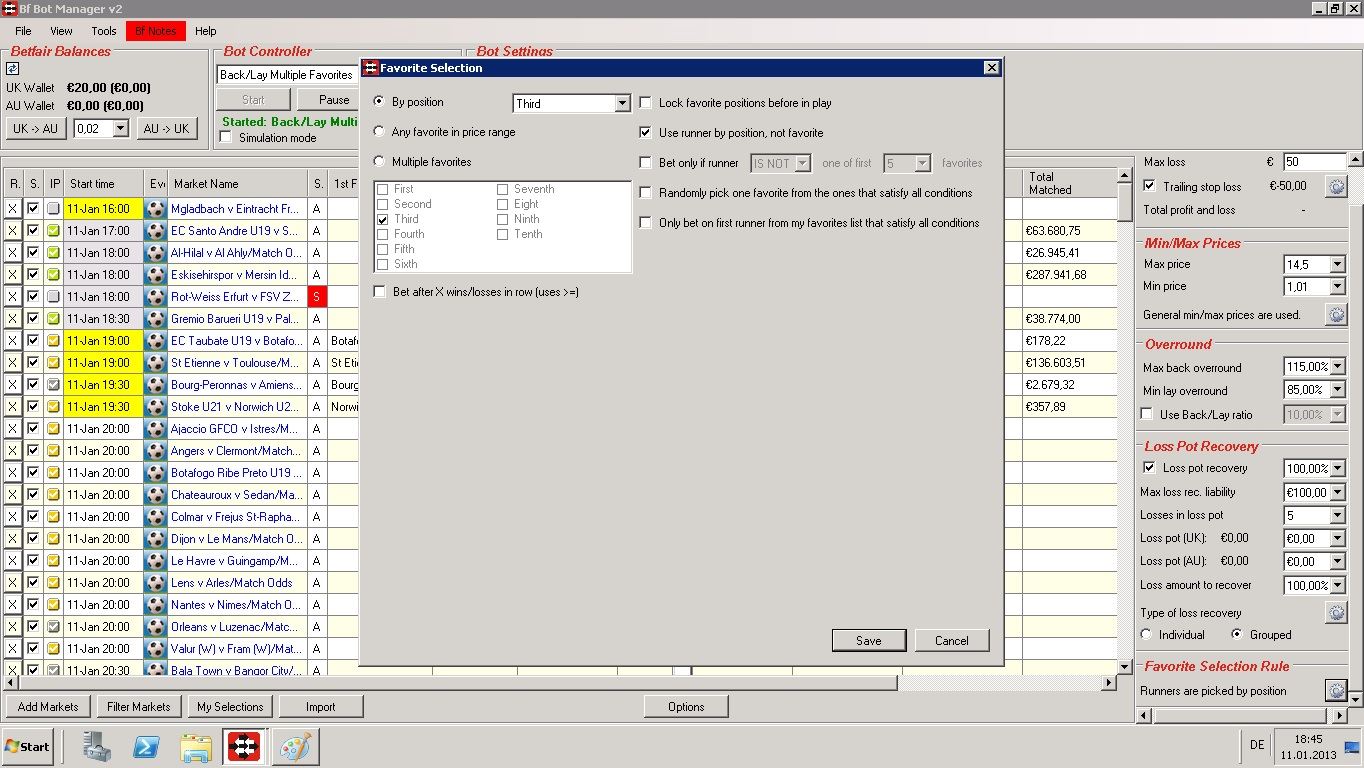Click the UK -> AU transfer button
1364x768 pixels.
(36, 128)
